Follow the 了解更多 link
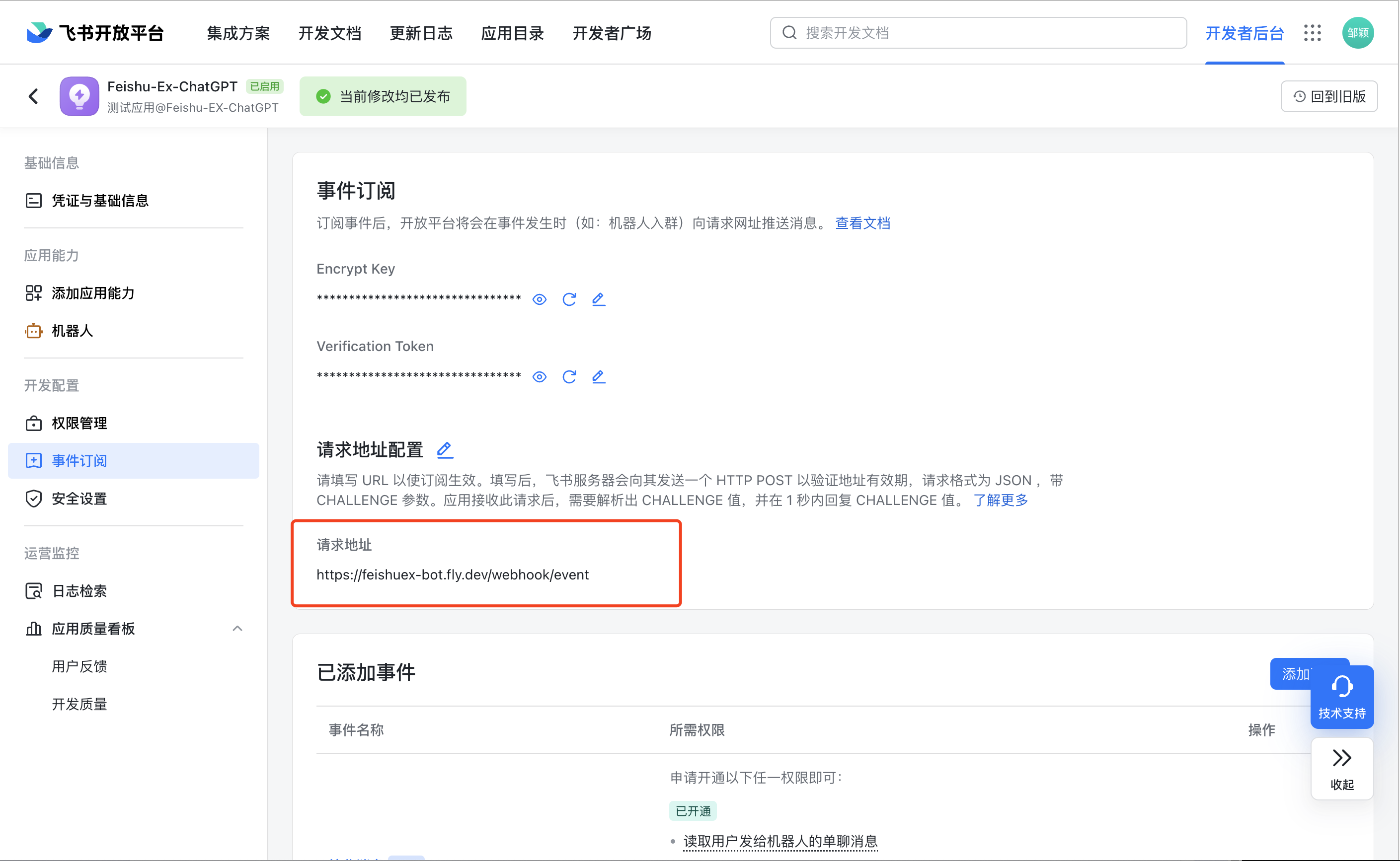This screenshot has width=1400, height=861. click(1000, 500)
